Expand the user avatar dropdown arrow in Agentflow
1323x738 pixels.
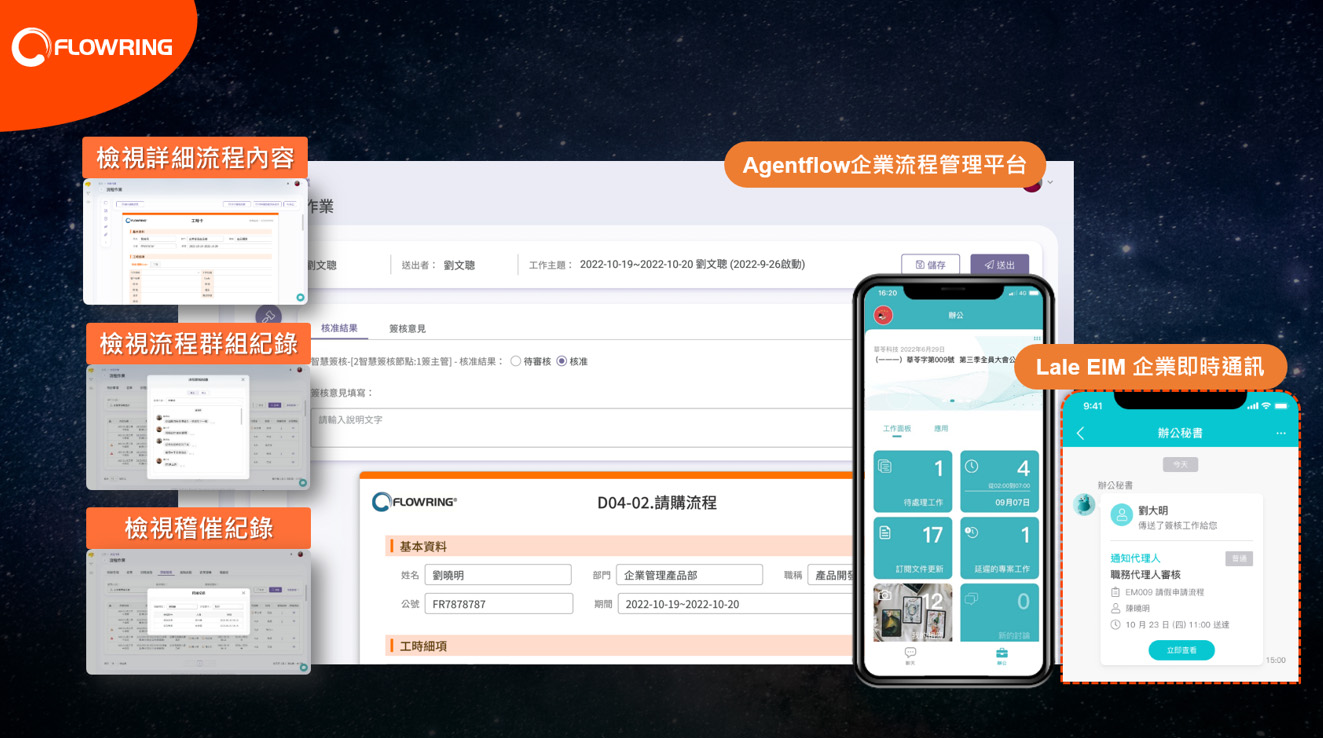coord(1050,182)
